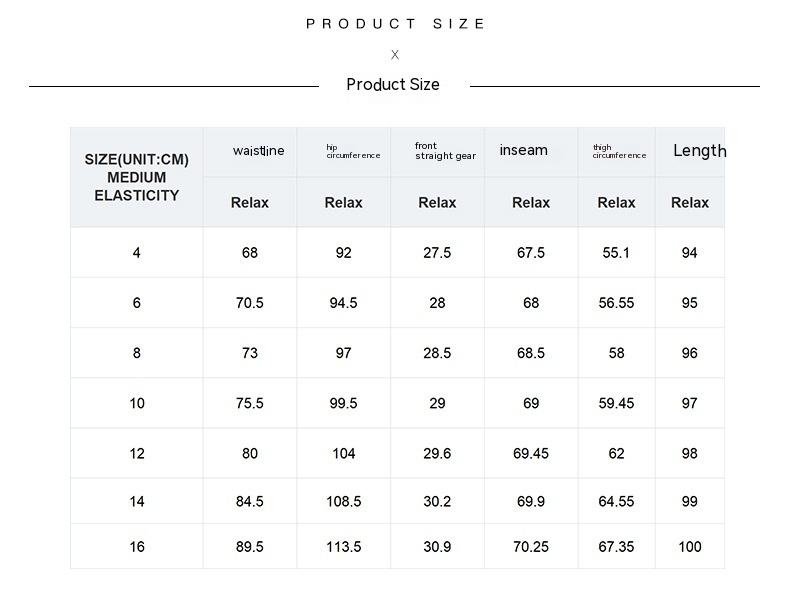Click the PRODUCT SIZE heading text
790x601 pixels.
pyautogui.click(x=395, y=24)
